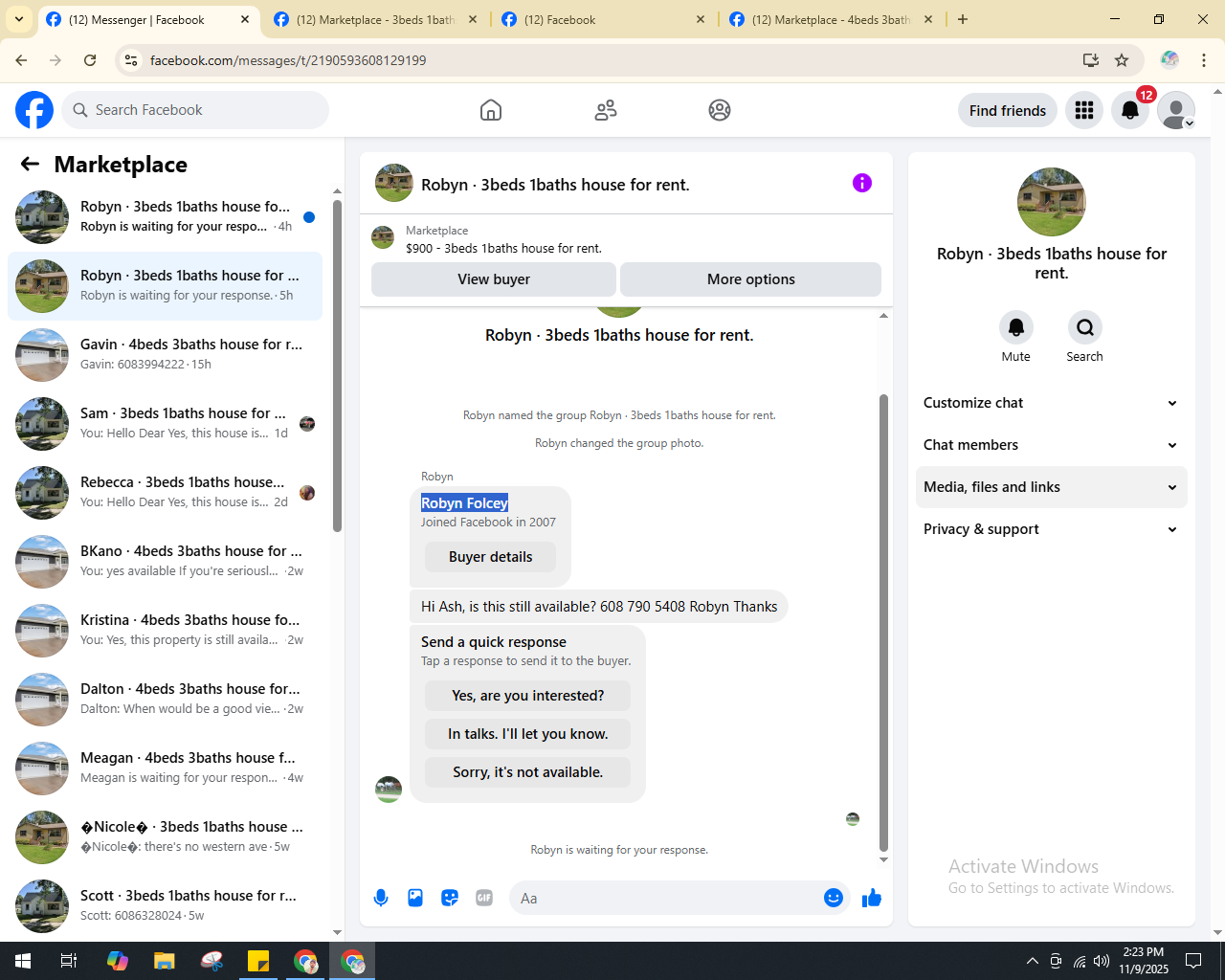Send 'In talks. I'll let you know.' response
The width and height of the screenshot is (1225, 980).
click(528, 734)
